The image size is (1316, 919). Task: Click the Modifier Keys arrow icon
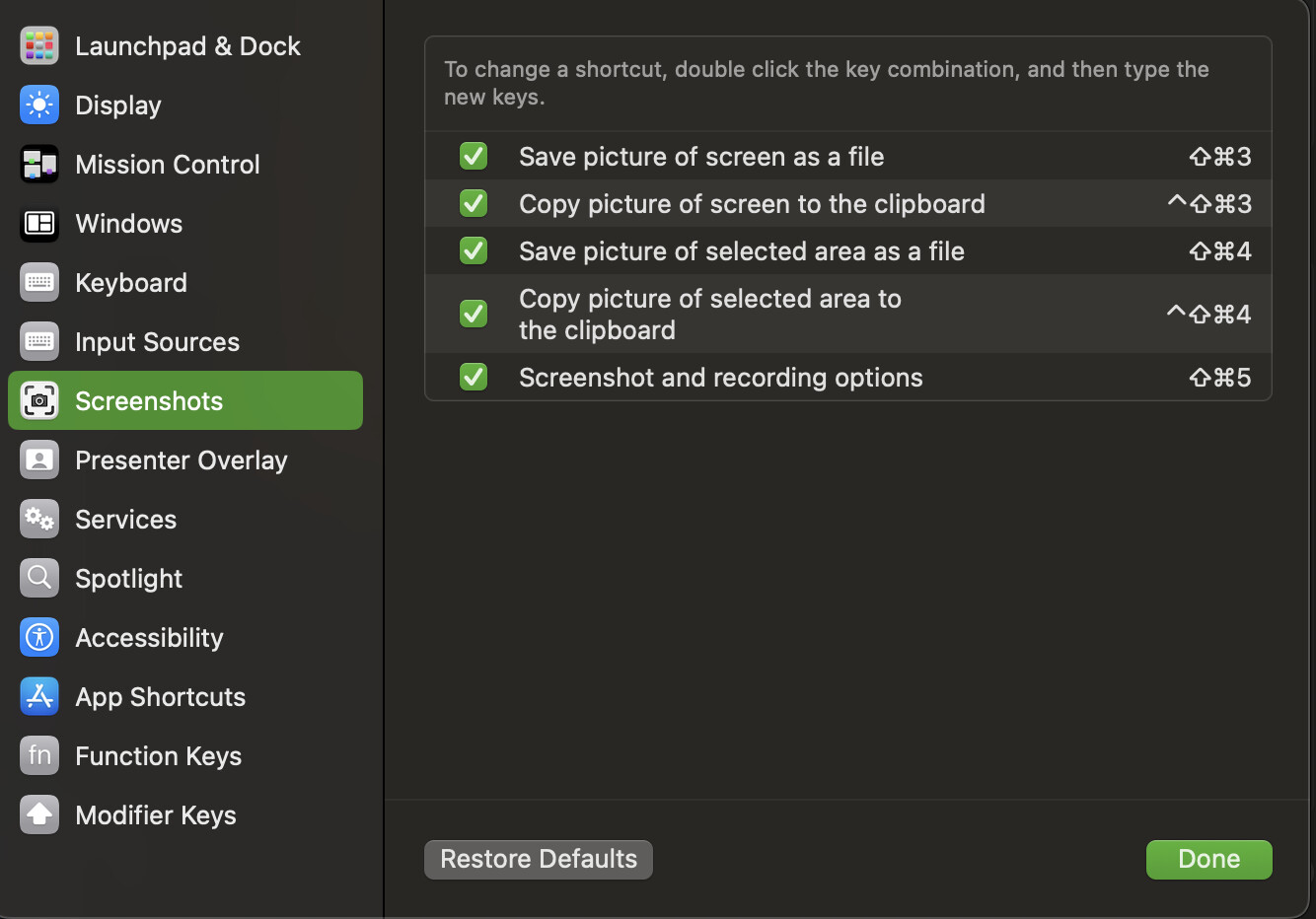click(x=39, y=815)
